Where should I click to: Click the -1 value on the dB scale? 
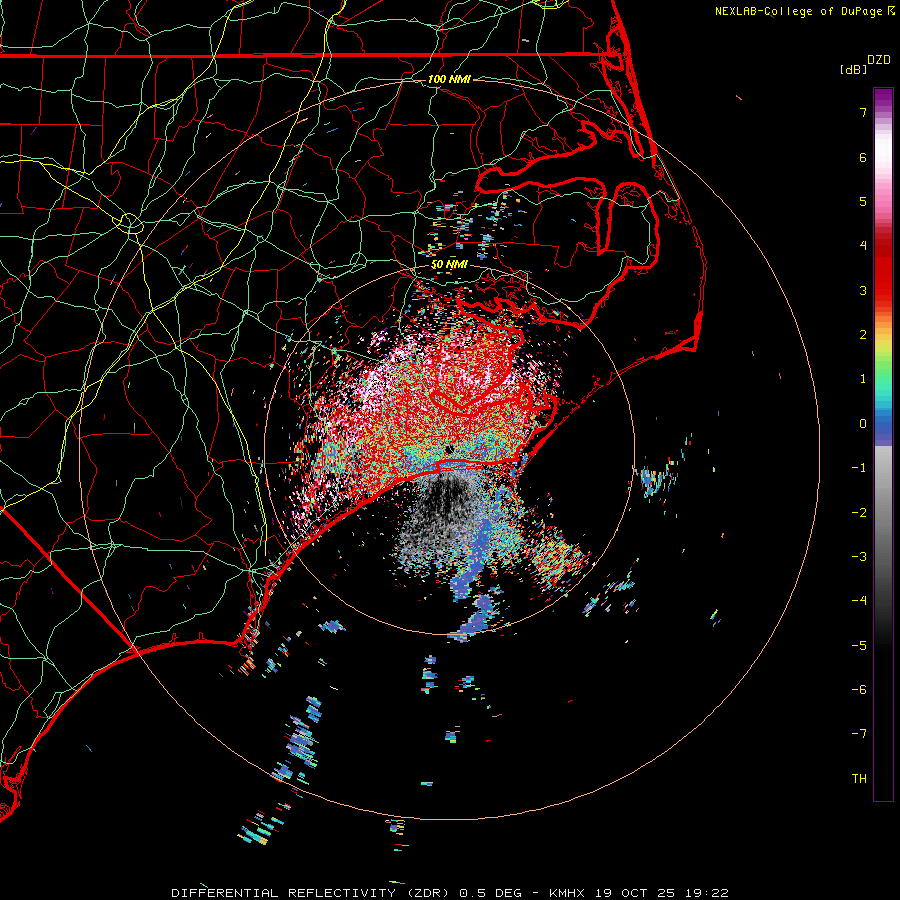[x=859, y=468]
